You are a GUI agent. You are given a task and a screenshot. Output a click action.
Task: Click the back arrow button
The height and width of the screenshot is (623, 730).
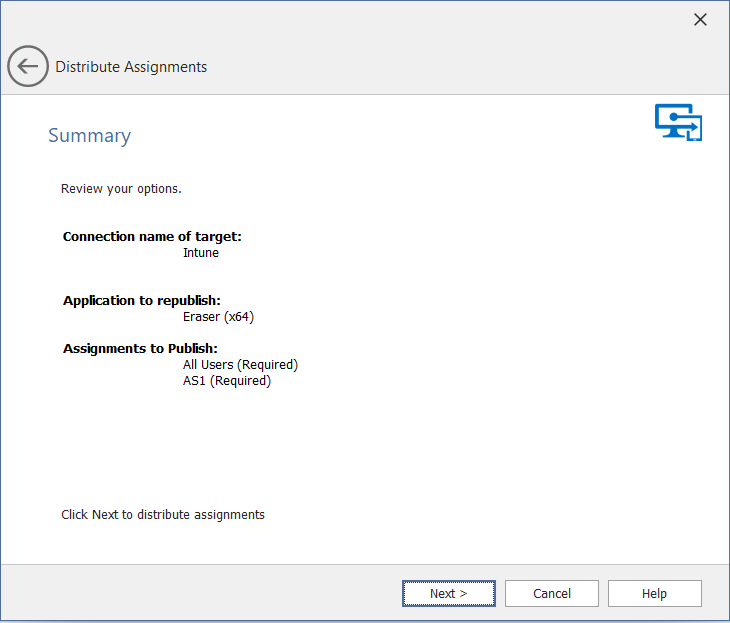tap(28, 67)
